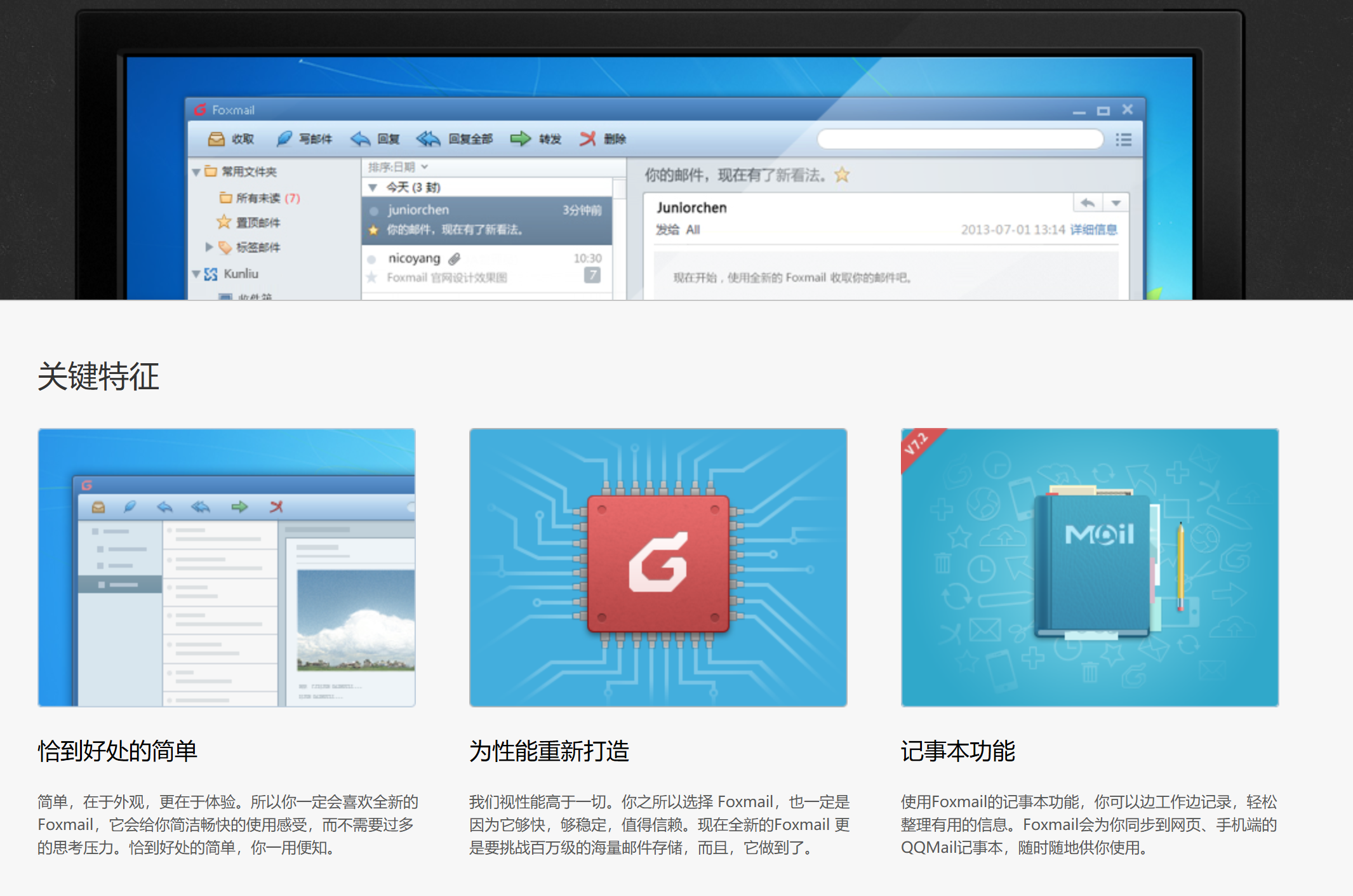Click the 回复全部 reply-all icon
1353x896 pixels.
[x=429, y=138]
